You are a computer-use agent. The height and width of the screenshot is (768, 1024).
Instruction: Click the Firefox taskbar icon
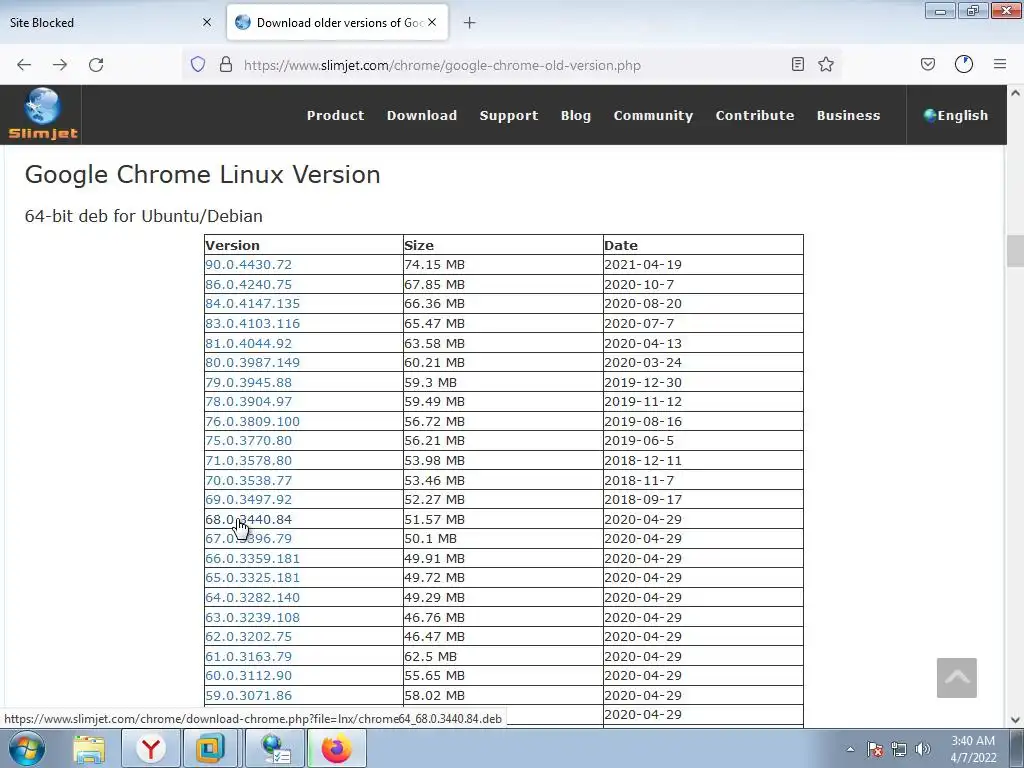click(336, 749)
